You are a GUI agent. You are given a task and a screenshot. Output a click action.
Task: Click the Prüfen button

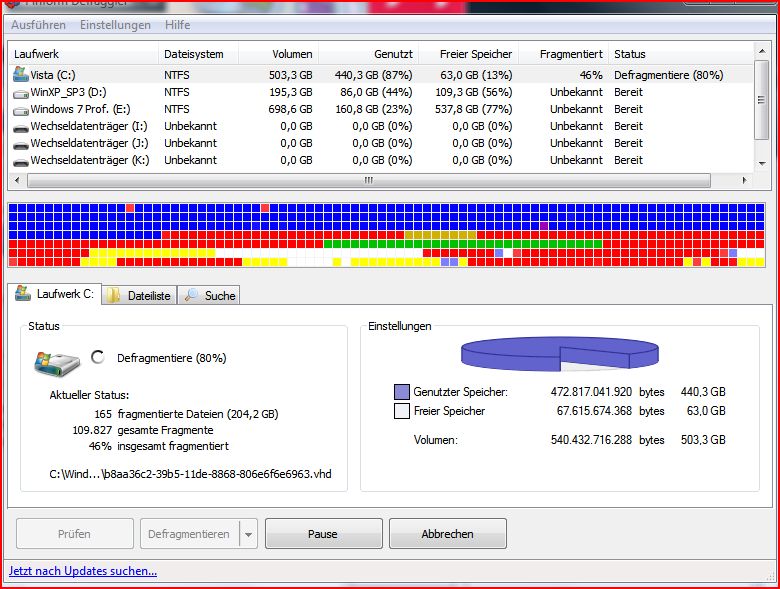(x=75, y=534)
